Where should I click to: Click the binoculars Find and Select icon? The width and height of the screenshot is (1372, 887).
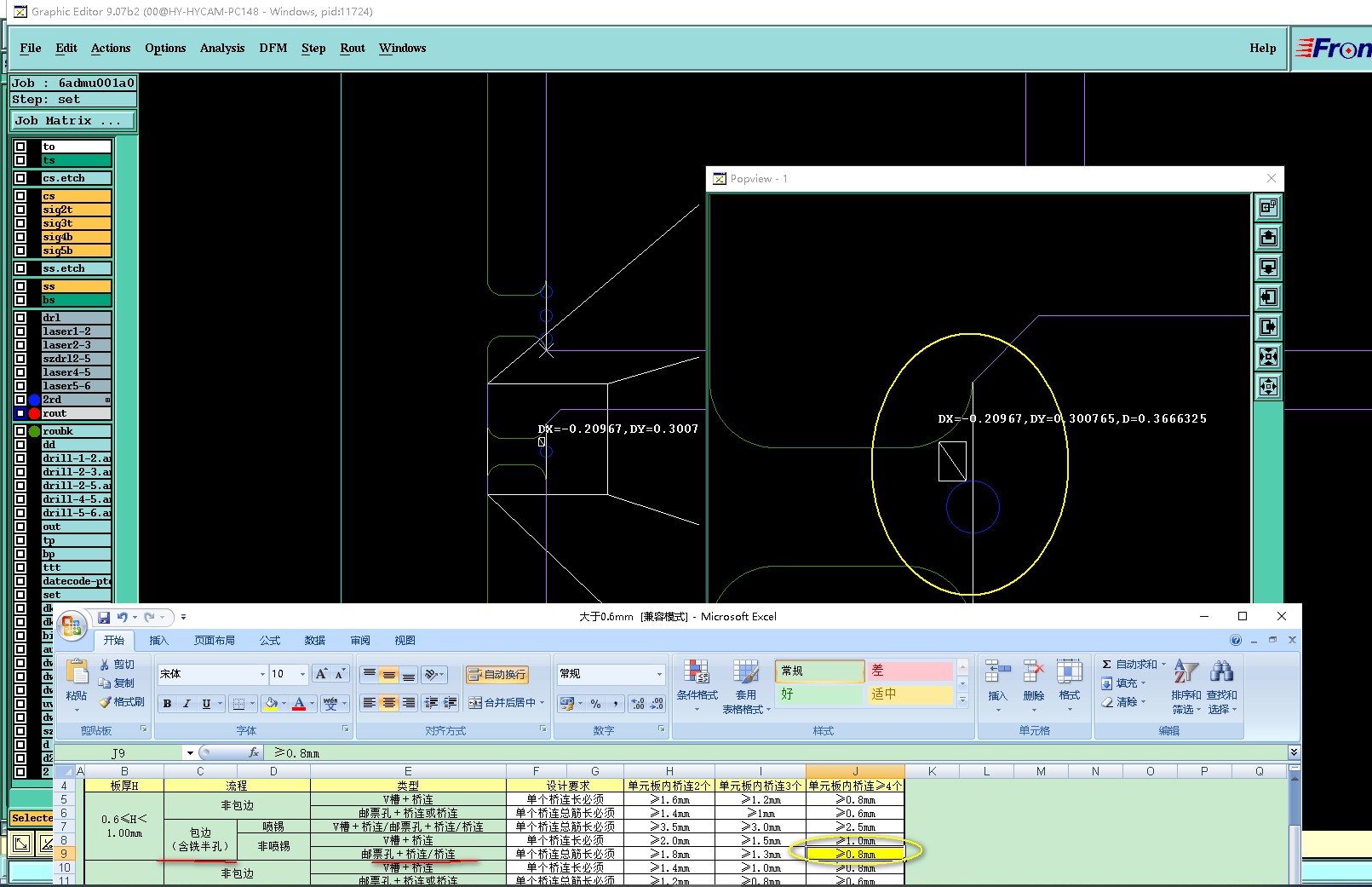pos(1221,672)
